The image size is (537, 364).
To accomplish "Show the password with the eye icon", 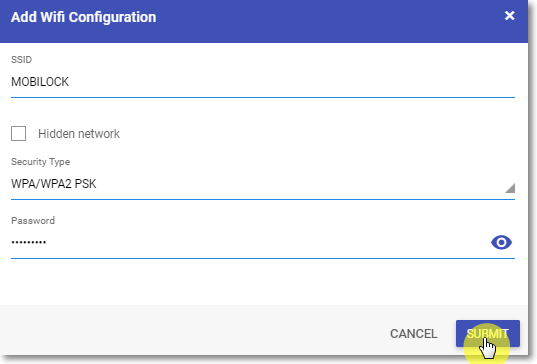I will [501, 242].
